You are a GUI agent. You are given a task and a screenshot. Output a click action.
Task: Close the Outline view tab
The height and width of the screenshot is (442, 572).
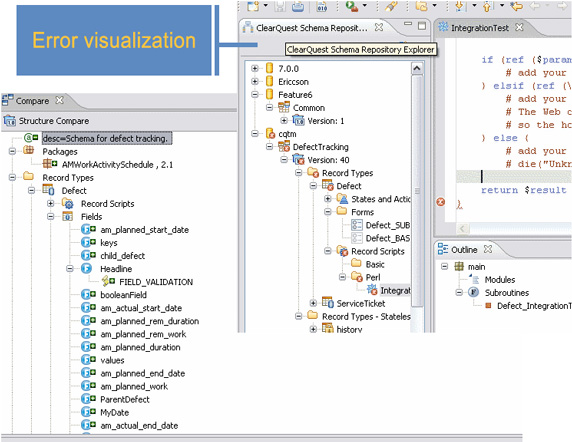488,249
